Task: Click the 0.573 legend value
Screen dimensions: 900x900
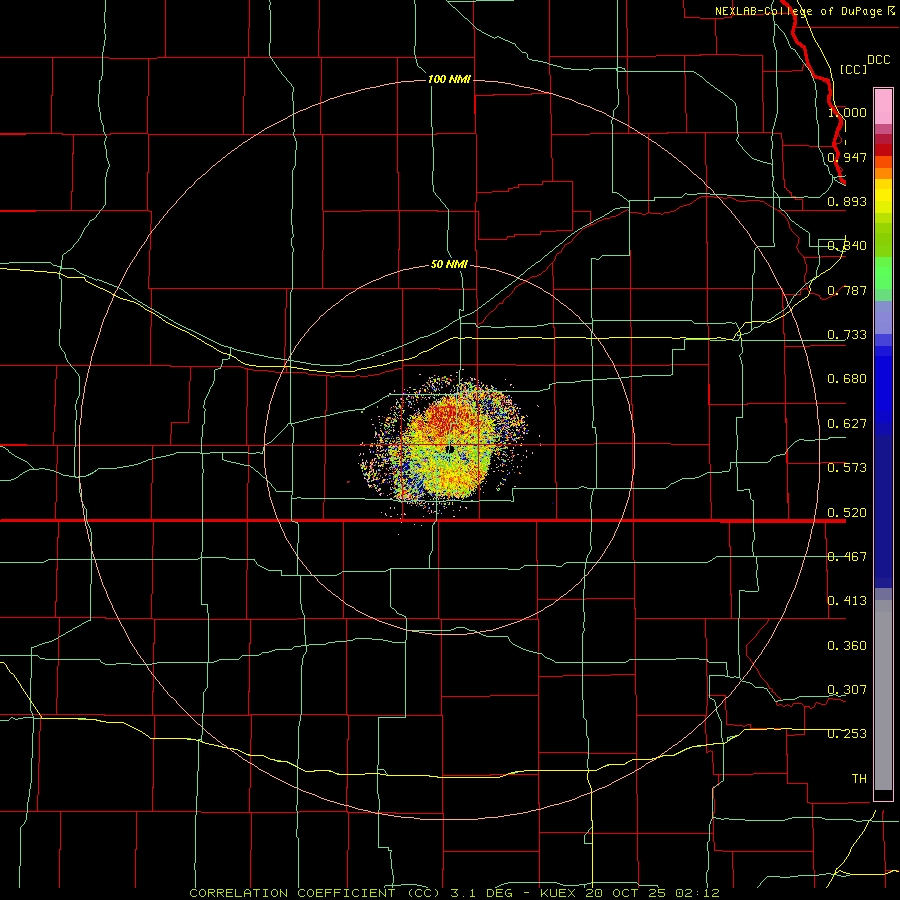Action: [847, 468]
